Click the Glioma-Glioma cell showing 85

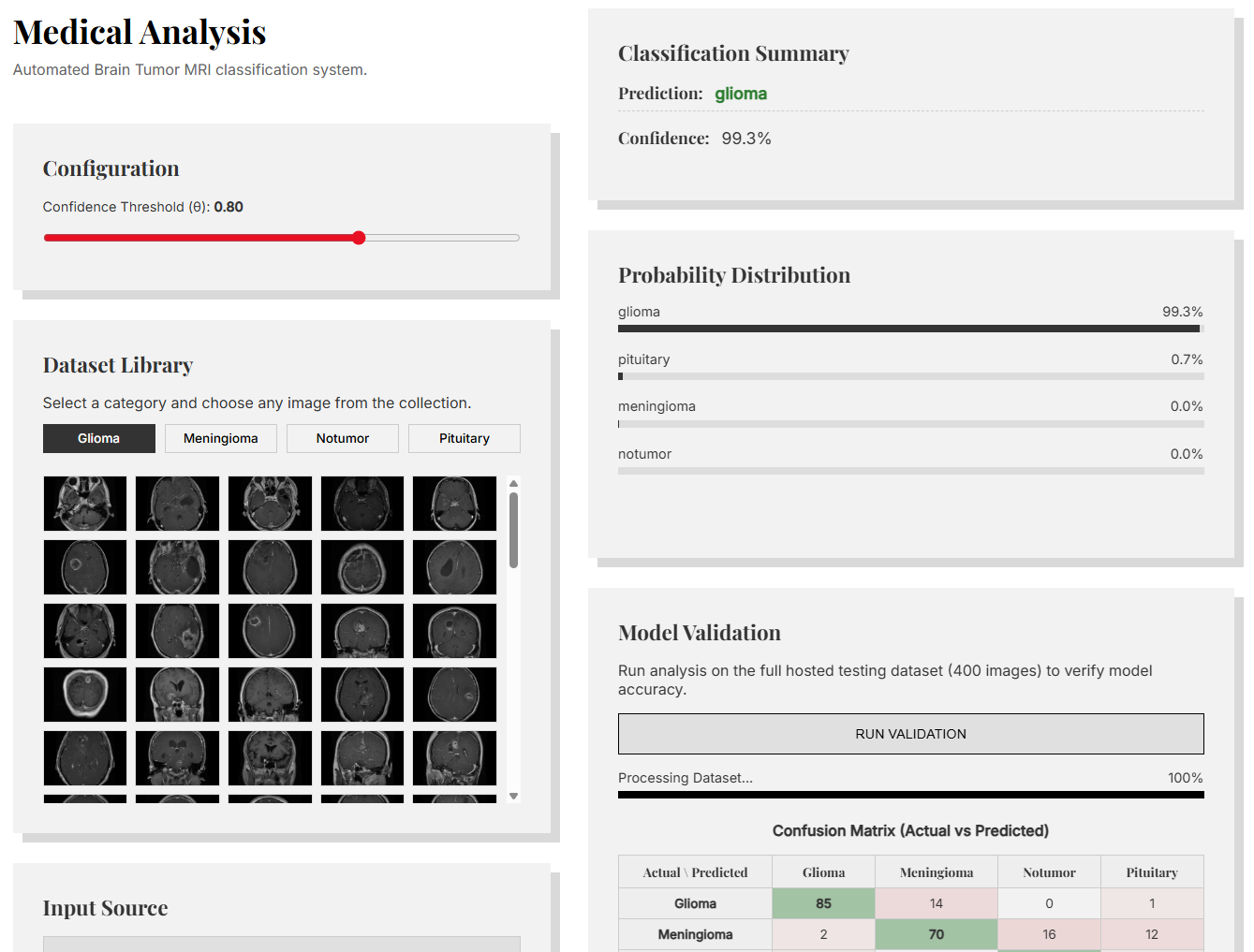(x=823, y=903)
